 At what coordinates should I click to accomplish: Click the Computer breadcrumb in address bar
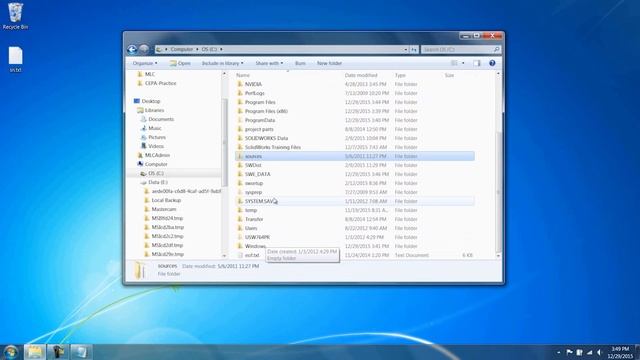point(182,49)
